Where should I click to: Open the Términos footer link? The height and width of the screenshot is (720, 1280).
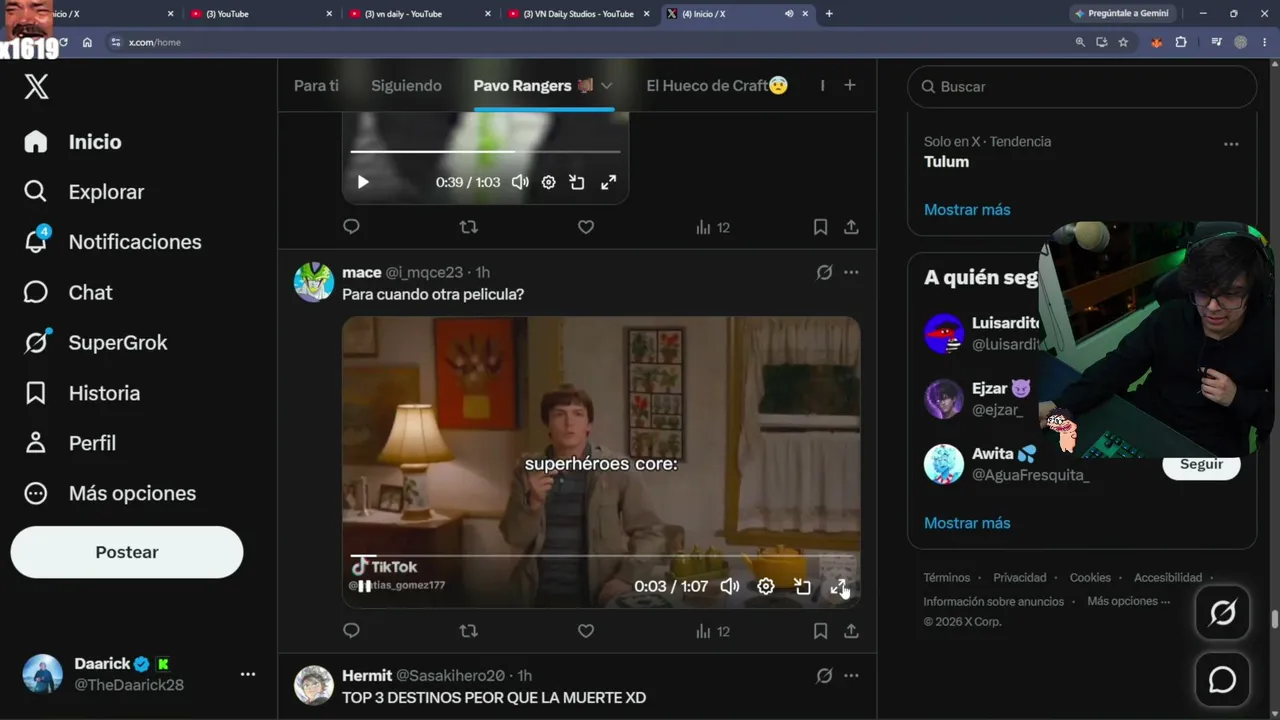click(x=947, y=578)
